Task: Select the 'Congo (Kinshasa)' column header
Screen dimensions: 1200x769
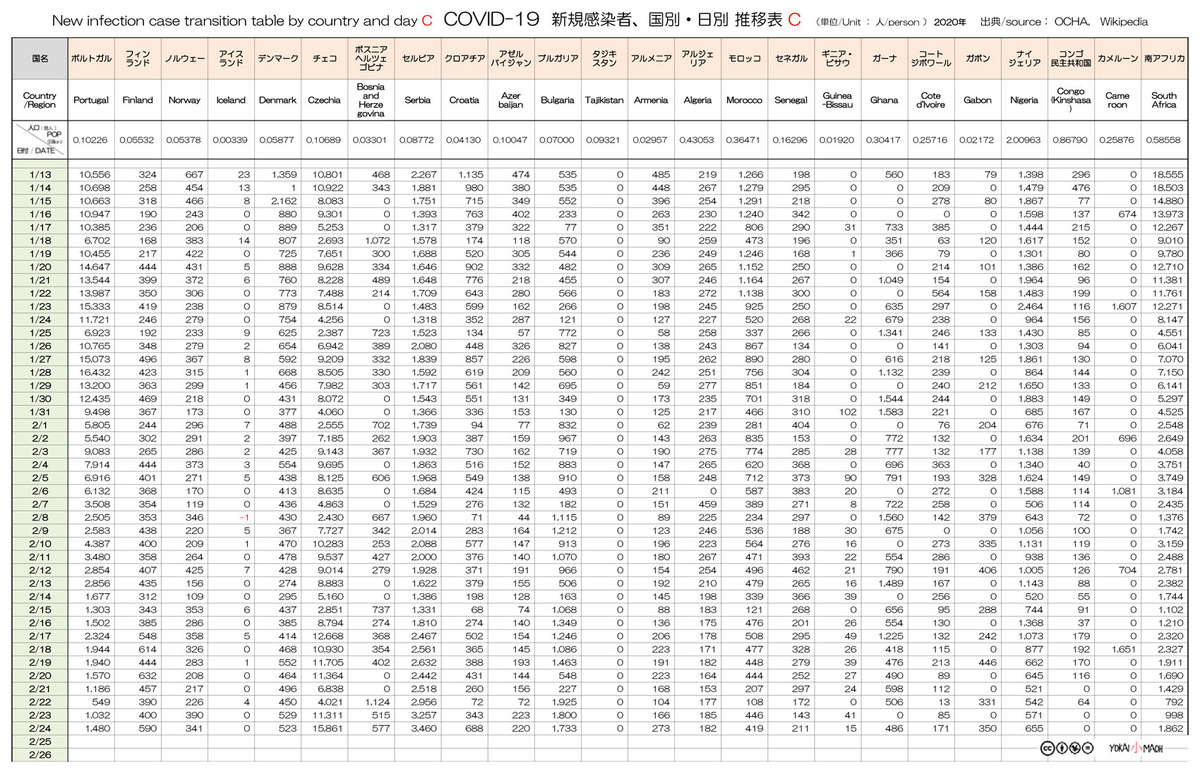Action: coord(1071,101)
